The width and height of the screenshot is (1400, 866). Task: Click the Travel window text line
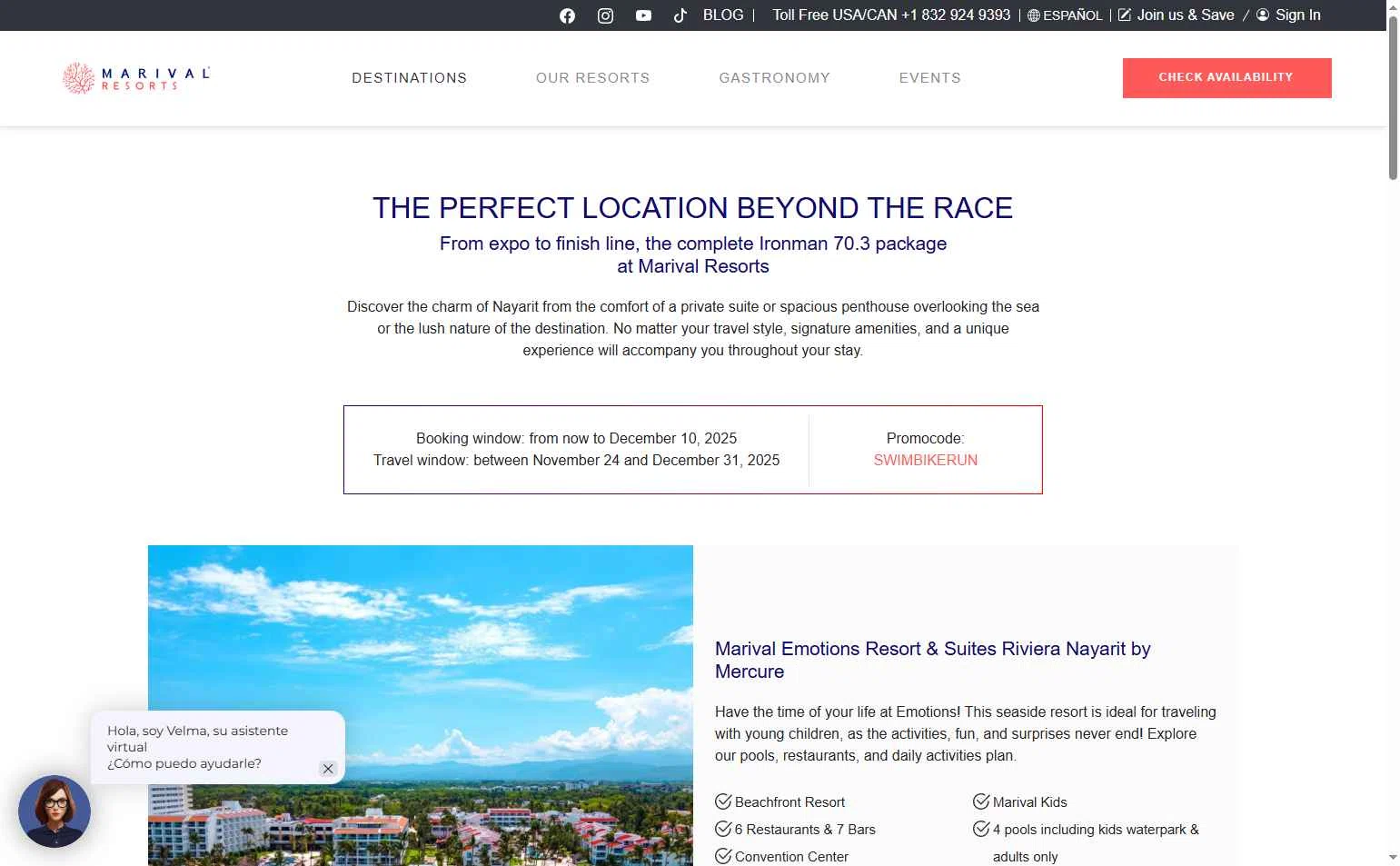click(576, 460)
